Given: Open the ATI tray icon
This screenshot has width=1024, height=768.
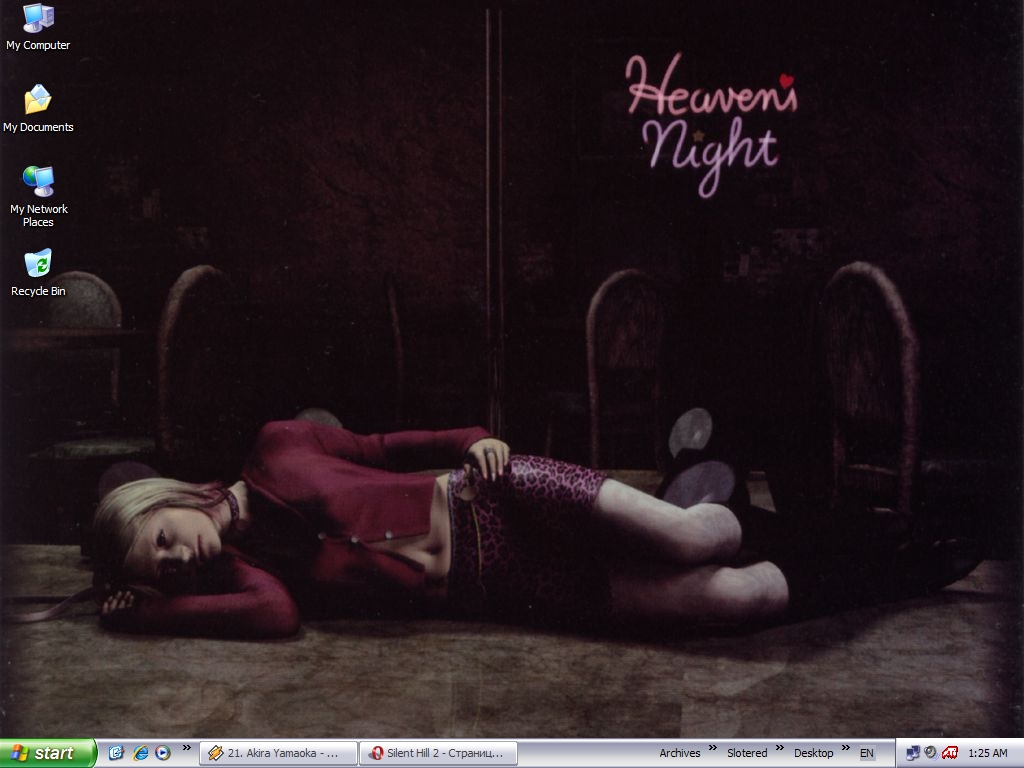Looking at the screenshot, I should click(x=950, y=753).
